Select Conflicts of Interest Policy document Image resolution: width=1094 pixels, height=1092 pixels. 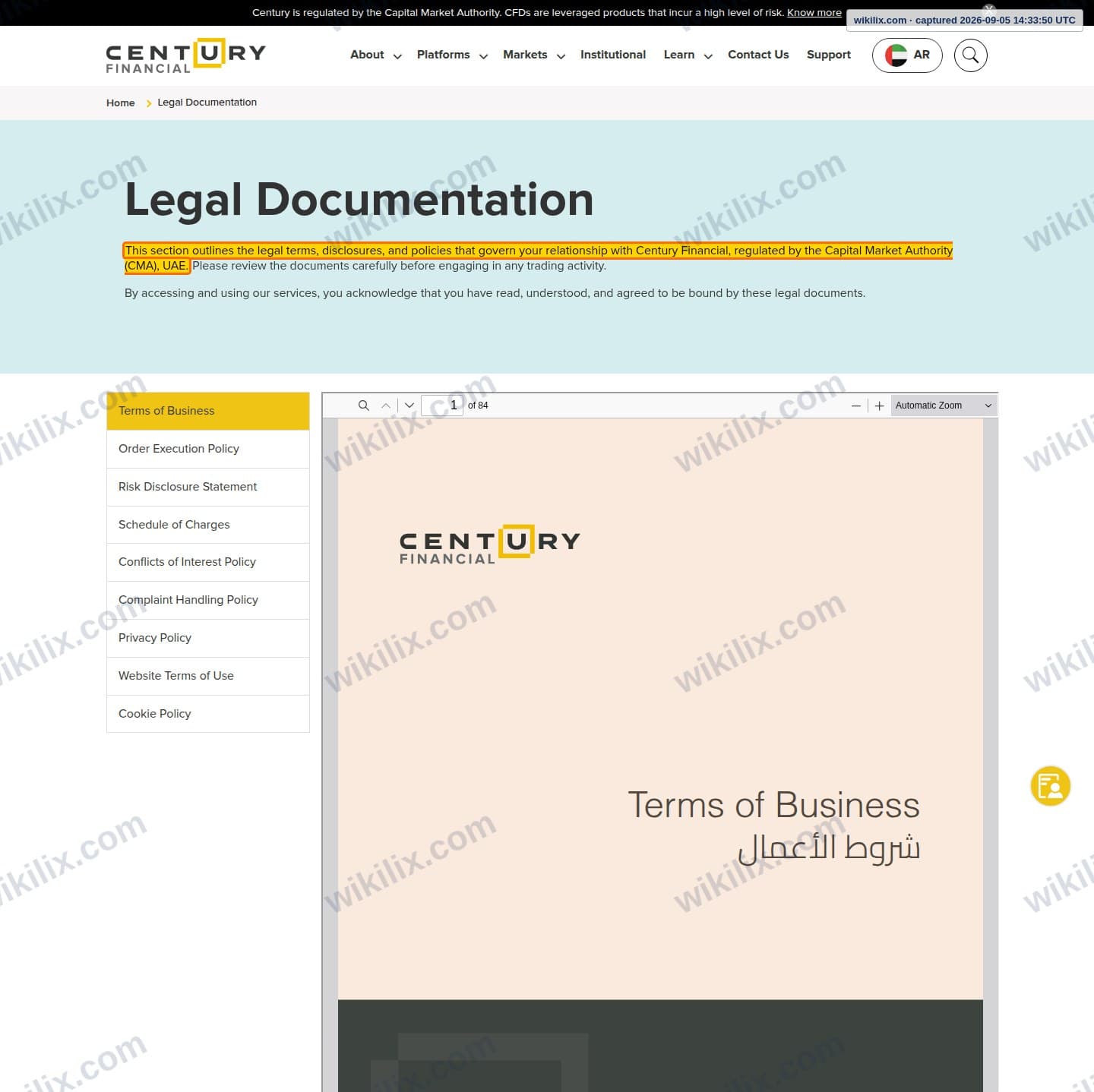pyautogui.click(x=208, y=562)
